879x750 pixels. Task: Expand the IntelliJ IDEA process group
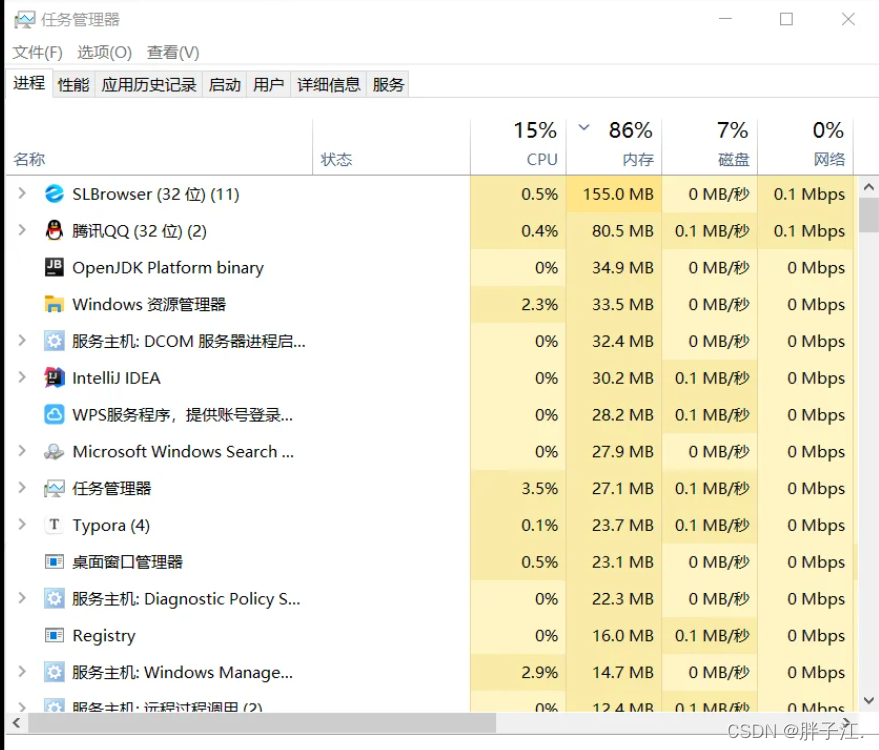pyautogui.click(x=22, y=377)
